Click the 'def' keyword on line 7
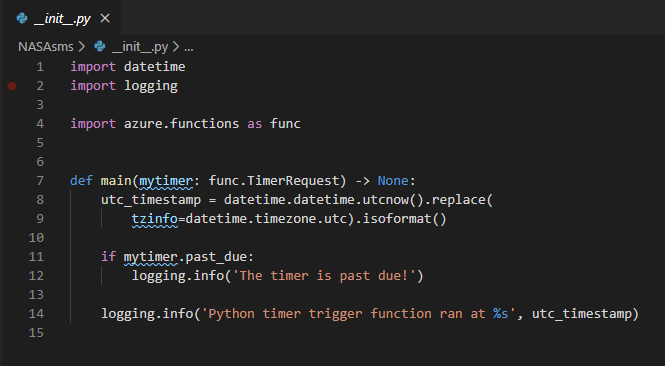The width and height of the screenshot is (665, 366). coord(81,181)
